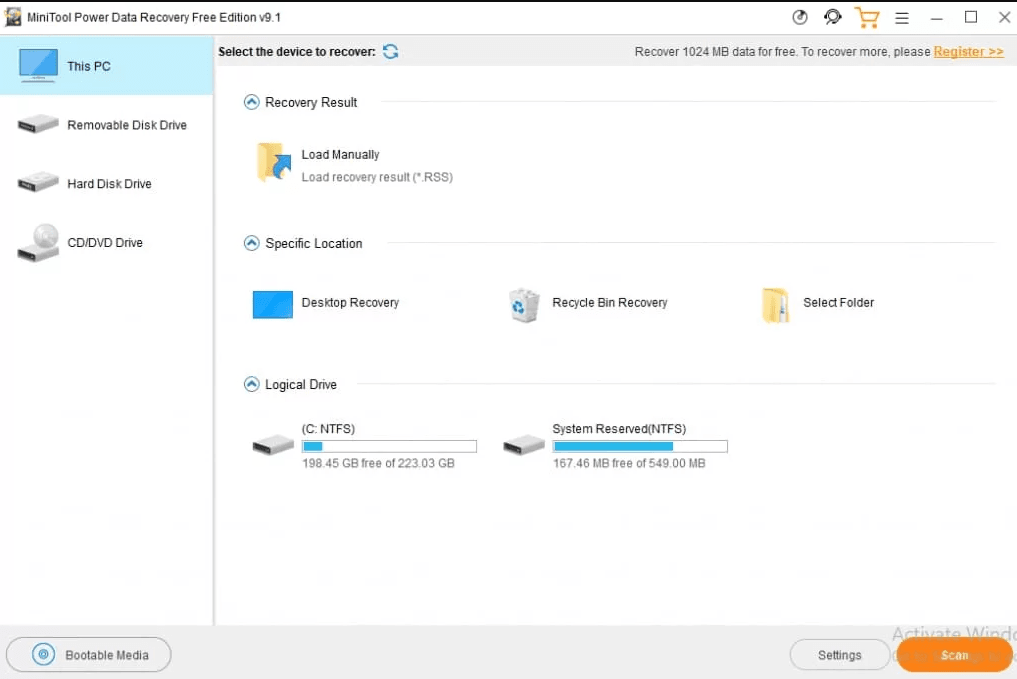Switch to CD/DVD Drive tab
The width and height of the screenshot is (1017, 679).
tap(106, 243)
